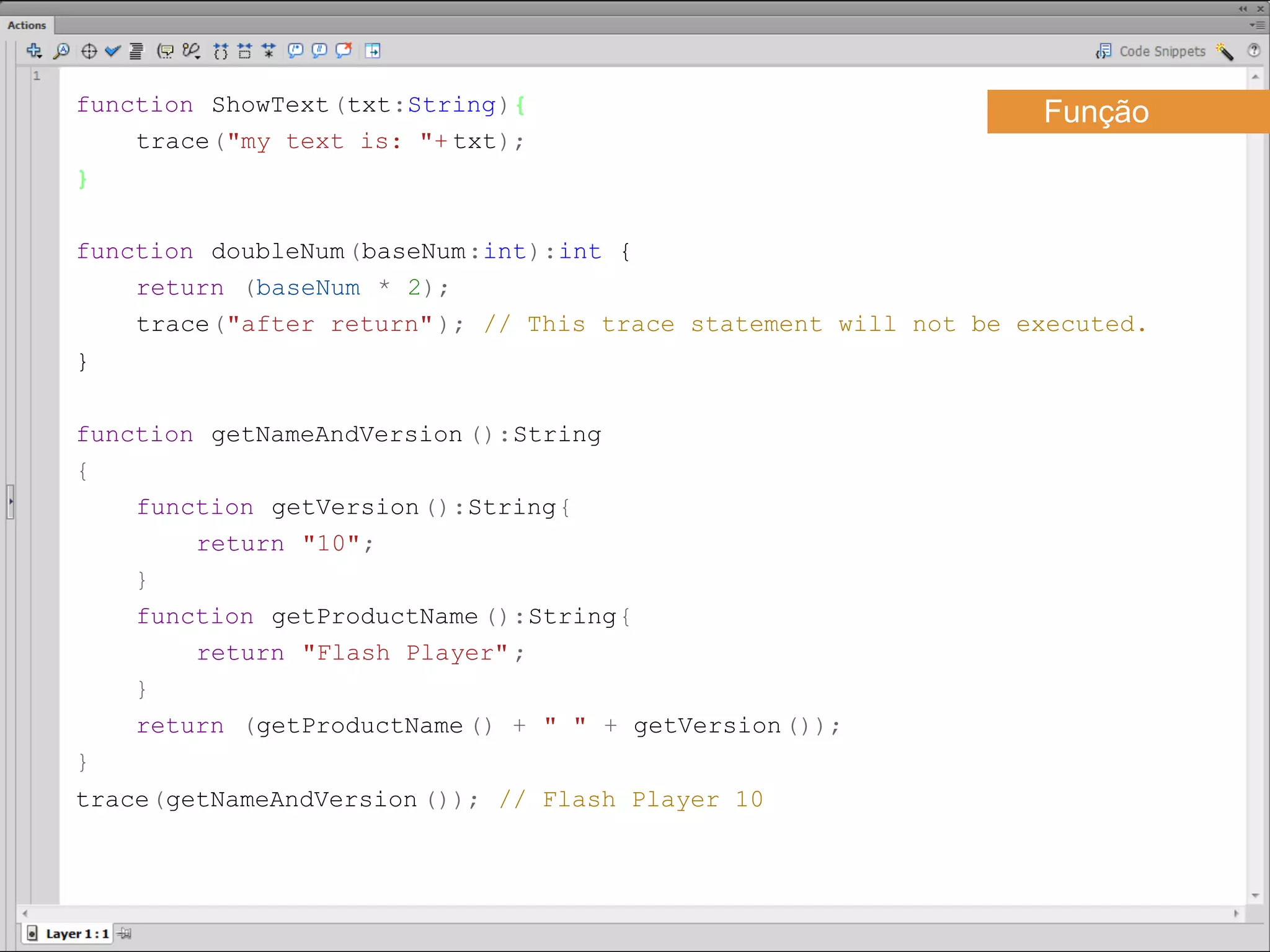Viewport: 1270px width, 952px height.
Task: Click the vertical scrollbar down arrow
Action: click(1255, 896)
